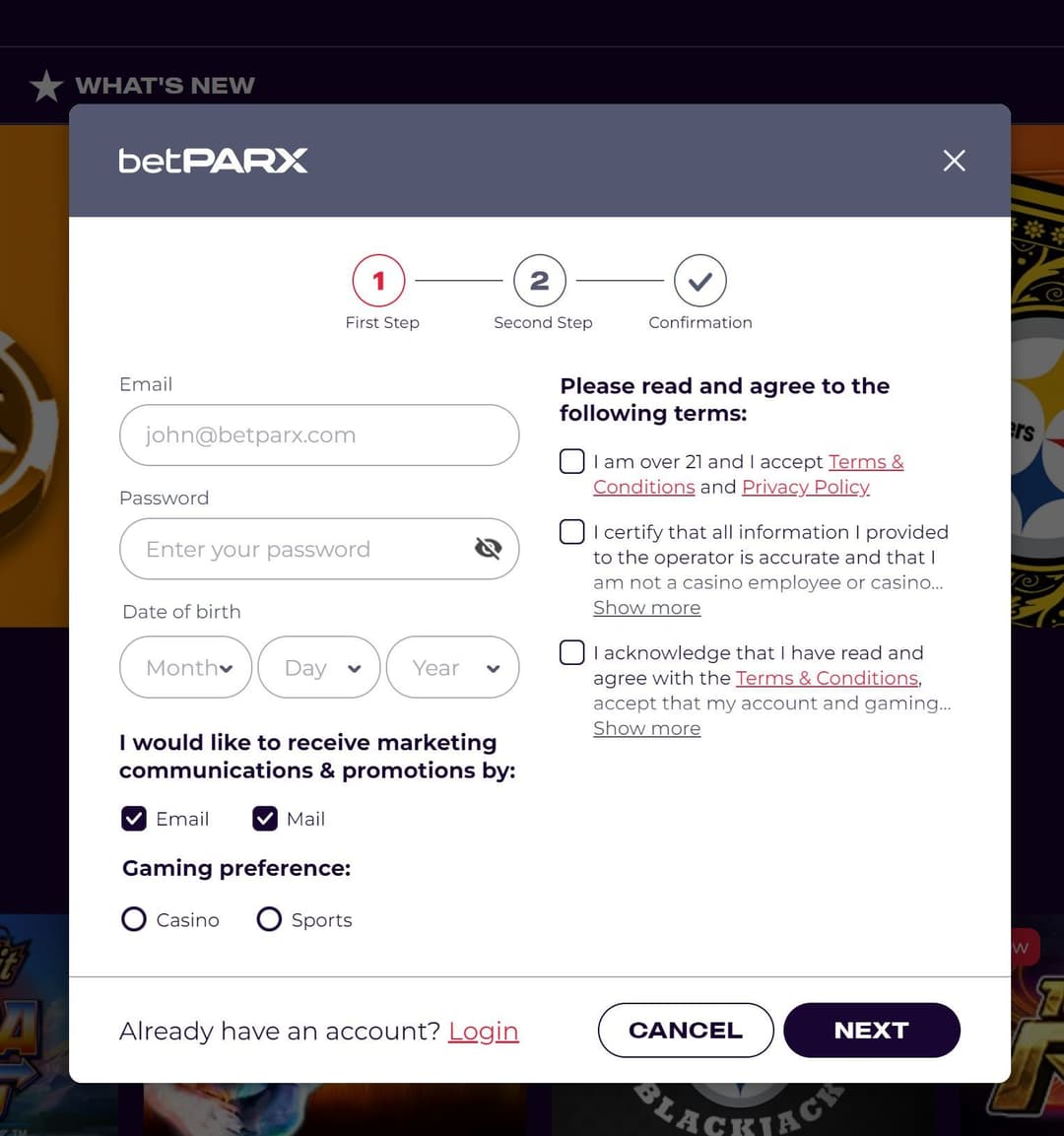Select the Second Step circle indicator
1064x1136 pixels.
click(540, 280)
